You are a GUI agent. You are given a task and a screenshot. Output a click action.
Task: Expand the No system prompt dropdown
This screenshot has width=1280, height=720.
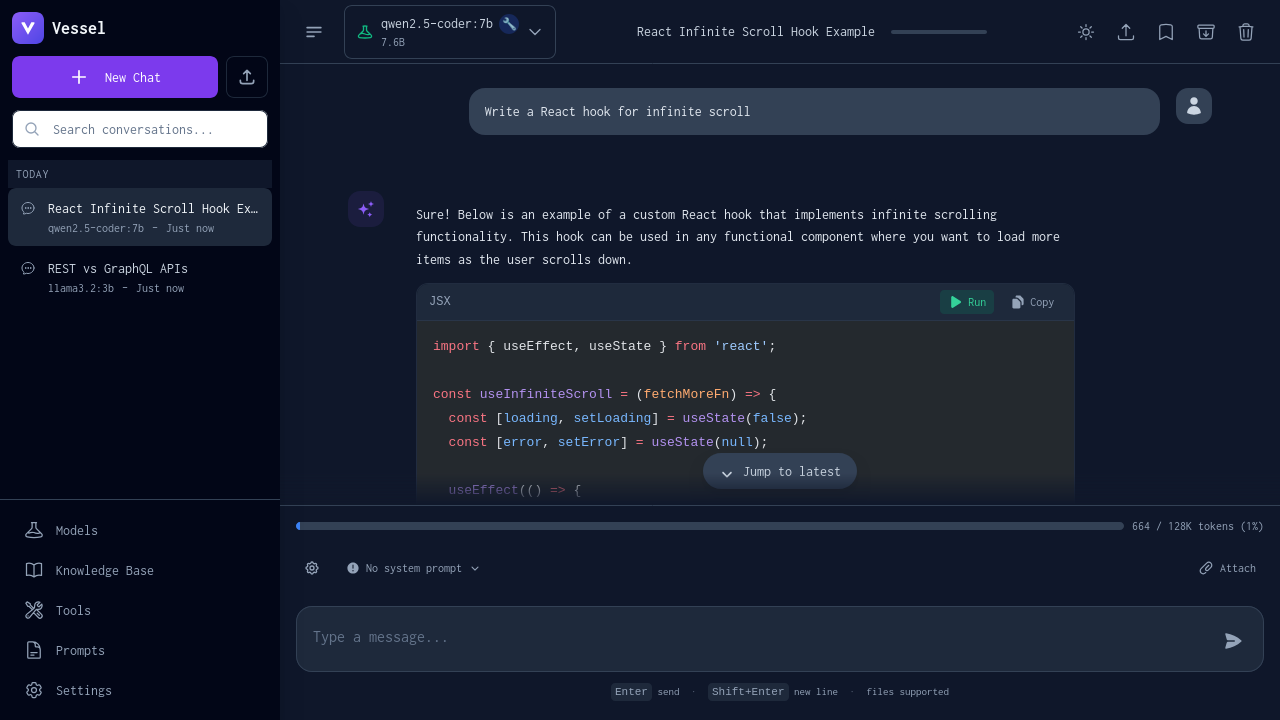(413, 568)
